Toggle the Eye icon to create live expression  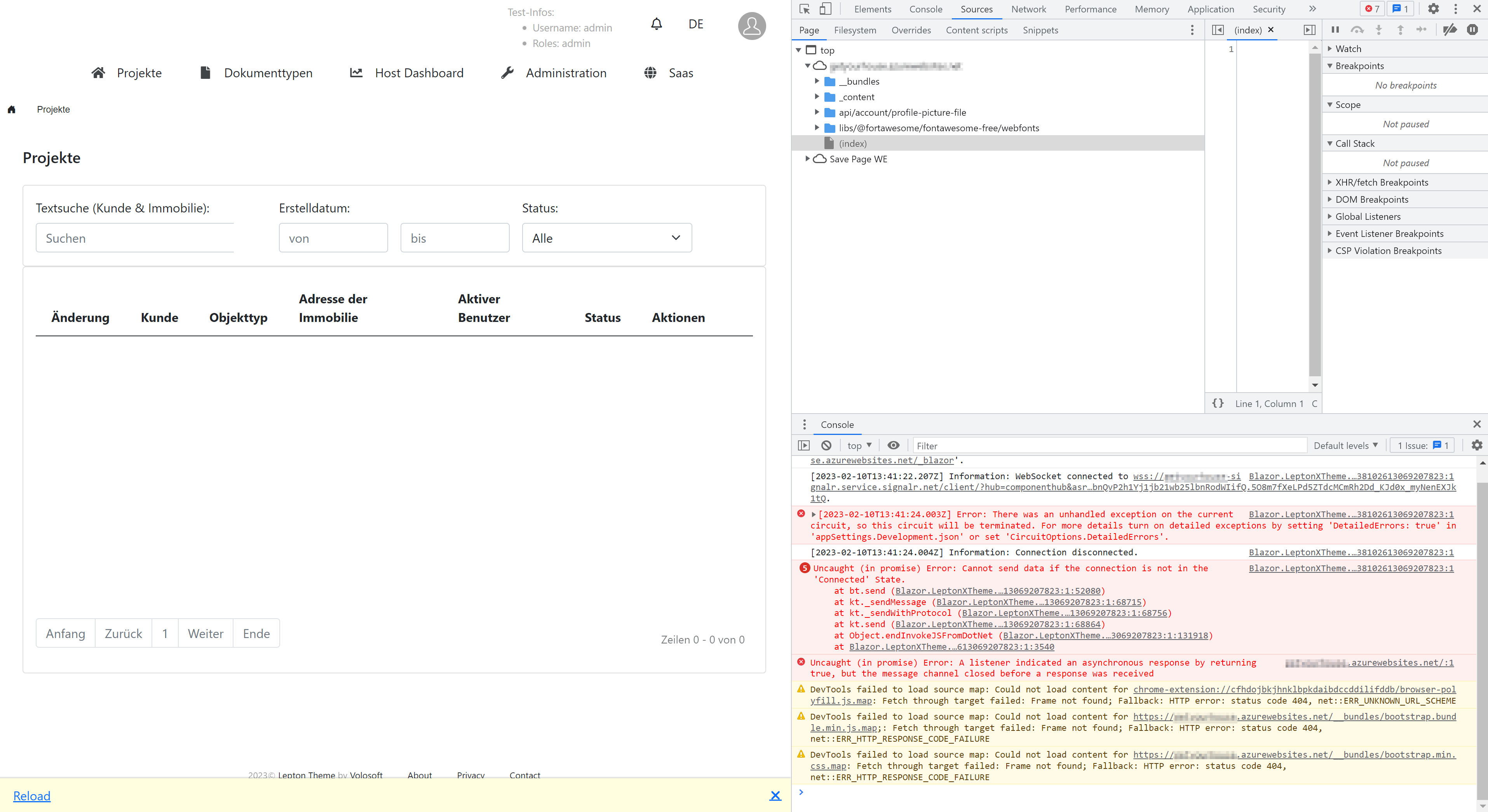(894, 445)
